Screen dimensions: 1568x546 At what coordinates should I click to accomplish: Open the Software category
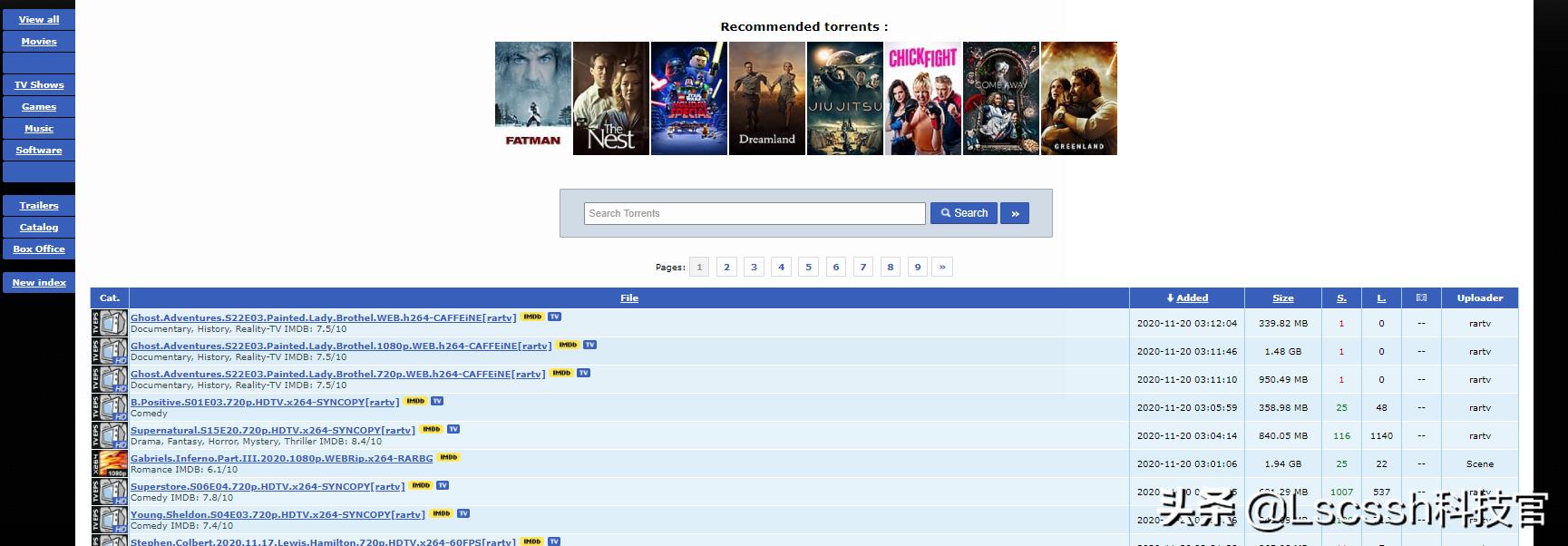[39, 150]
